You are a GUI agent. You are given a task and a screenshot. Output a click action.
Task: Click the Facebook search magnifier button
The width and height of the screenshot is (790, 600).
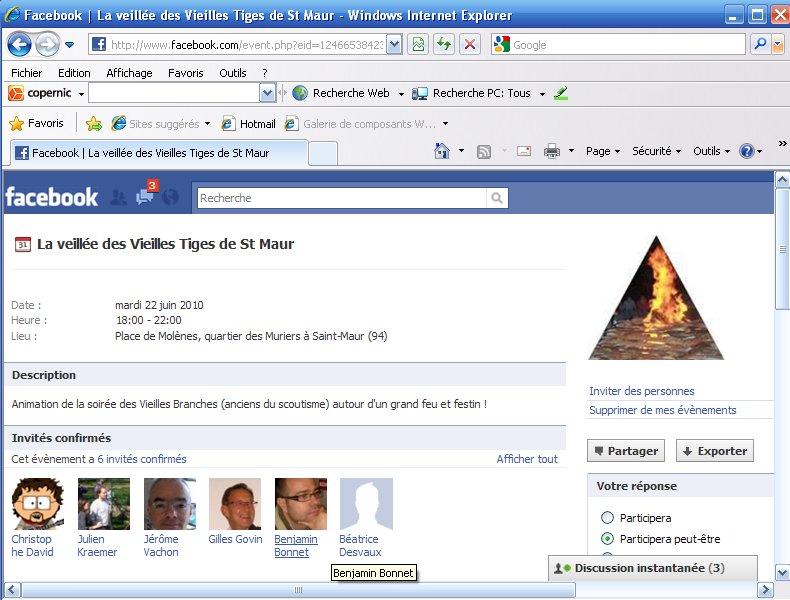click(x=497, y=198)
